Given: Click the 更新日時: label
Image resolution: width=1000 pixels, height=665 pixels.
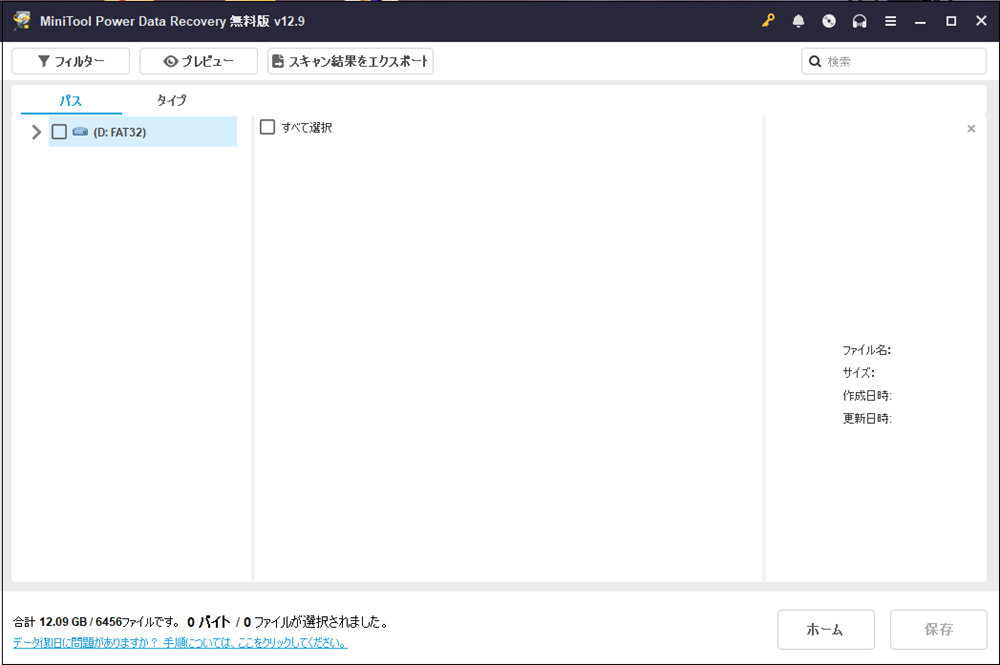Looking at the screenshot, I should [867, 418].
